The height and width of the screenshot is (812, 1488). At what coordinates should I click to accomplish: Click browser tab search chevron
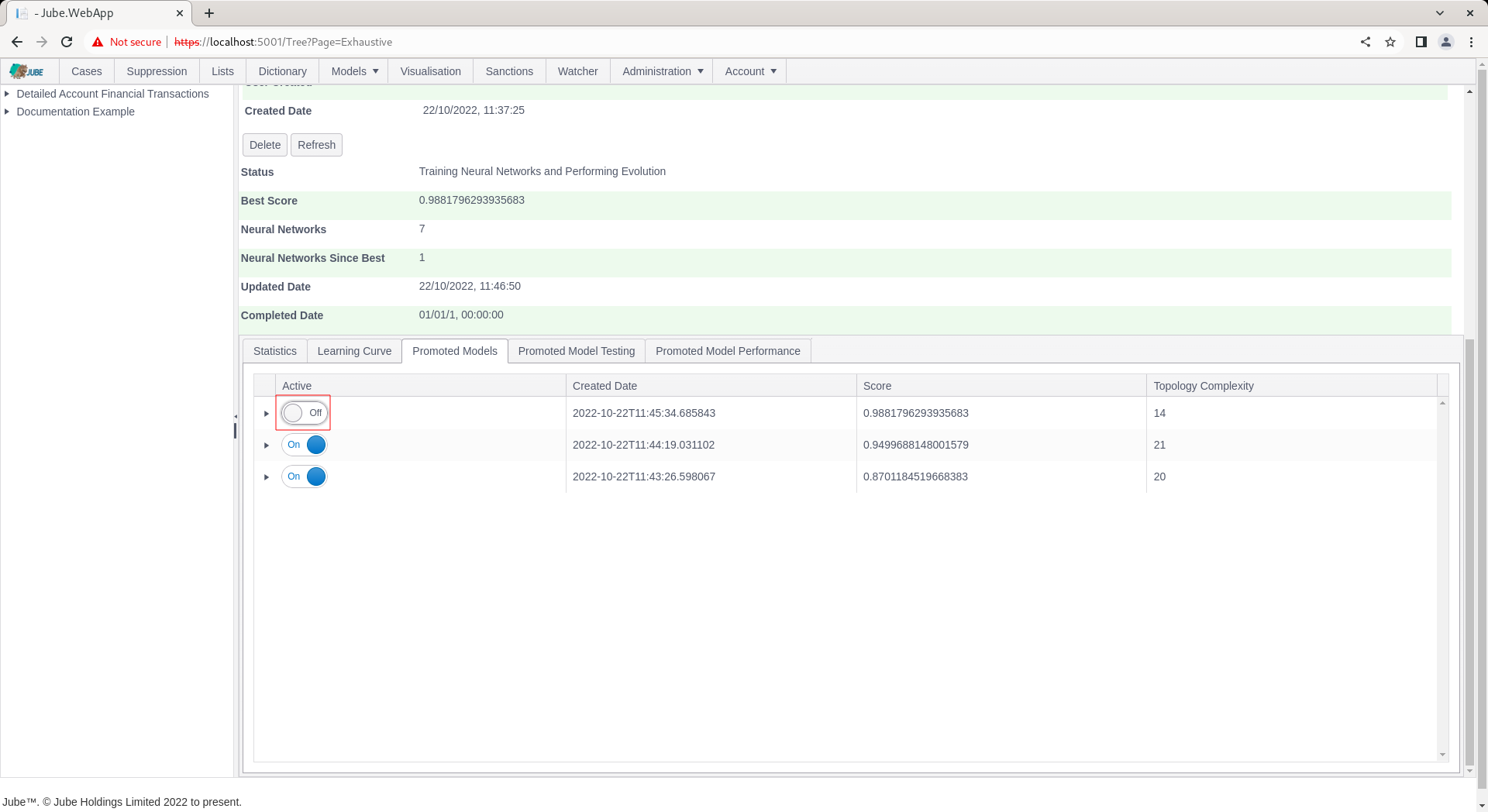[1440, 13]
